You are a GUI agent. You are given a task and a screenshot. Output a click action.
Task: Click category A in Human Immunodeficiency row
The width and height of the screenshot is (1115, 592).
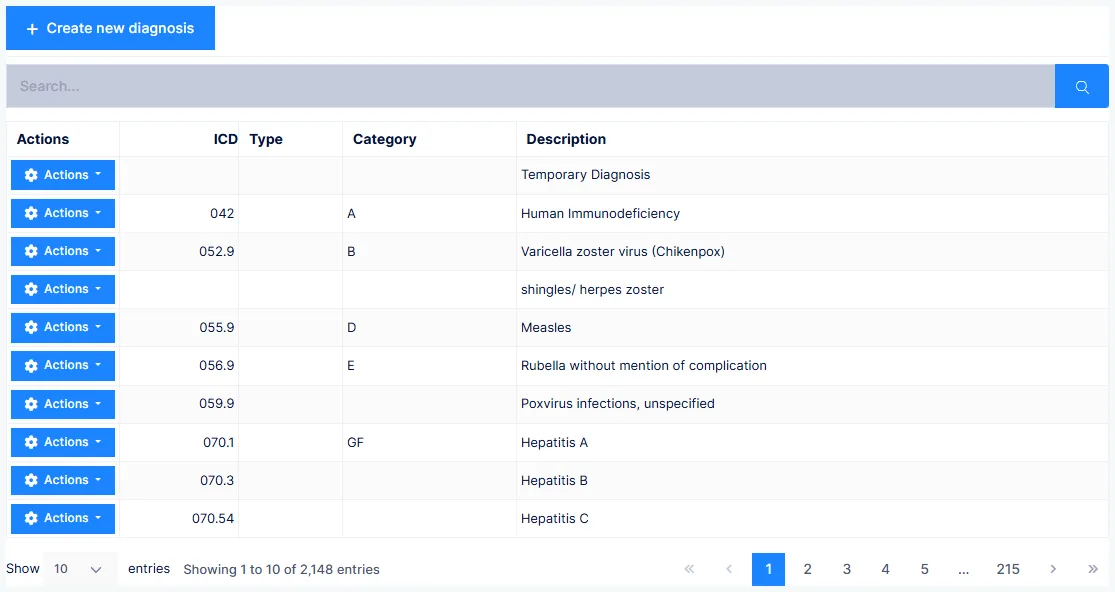[351, 213]
